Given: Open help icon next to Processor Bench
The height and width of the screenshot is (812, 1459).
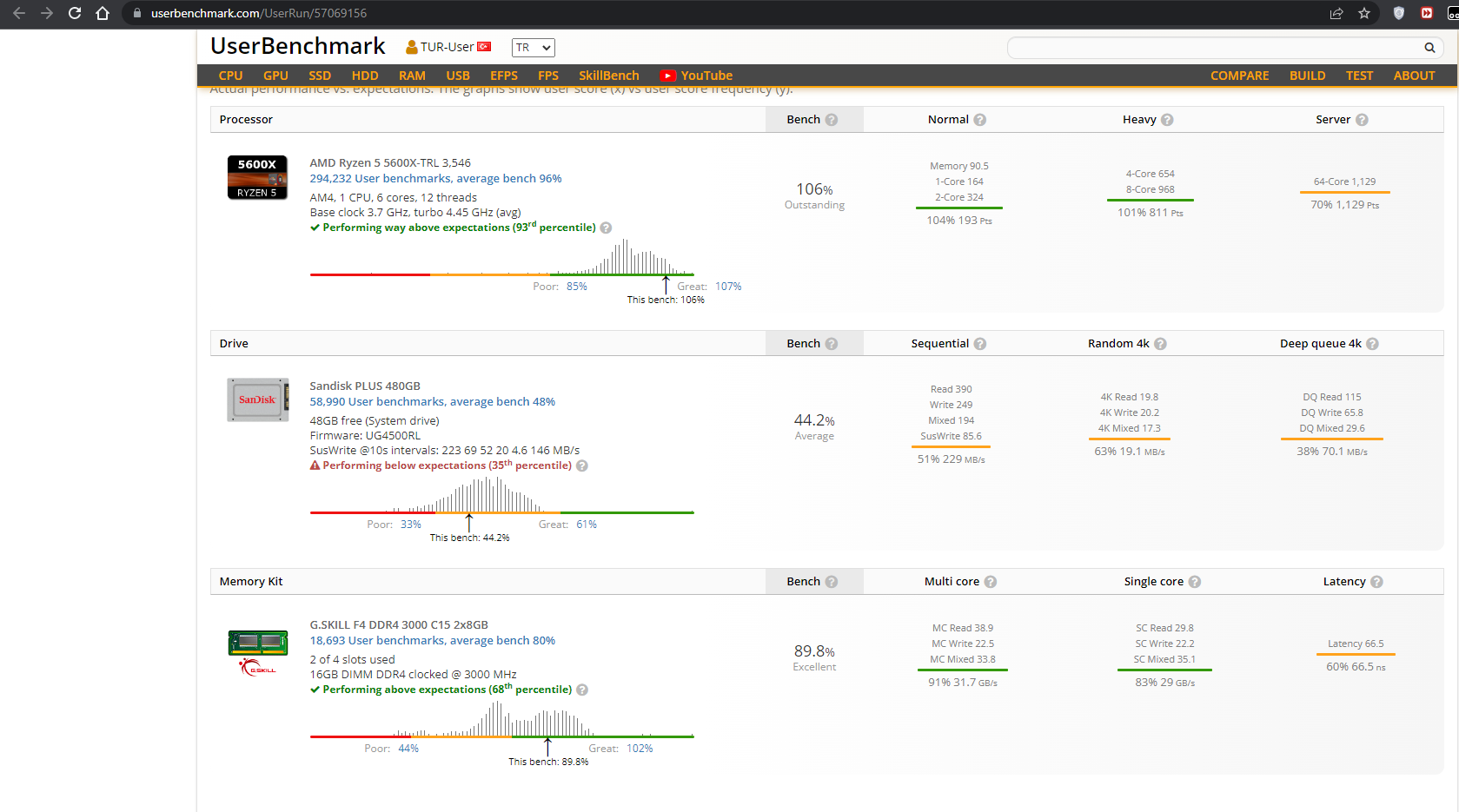Looking at the screenshot, I should pos(832,120).
